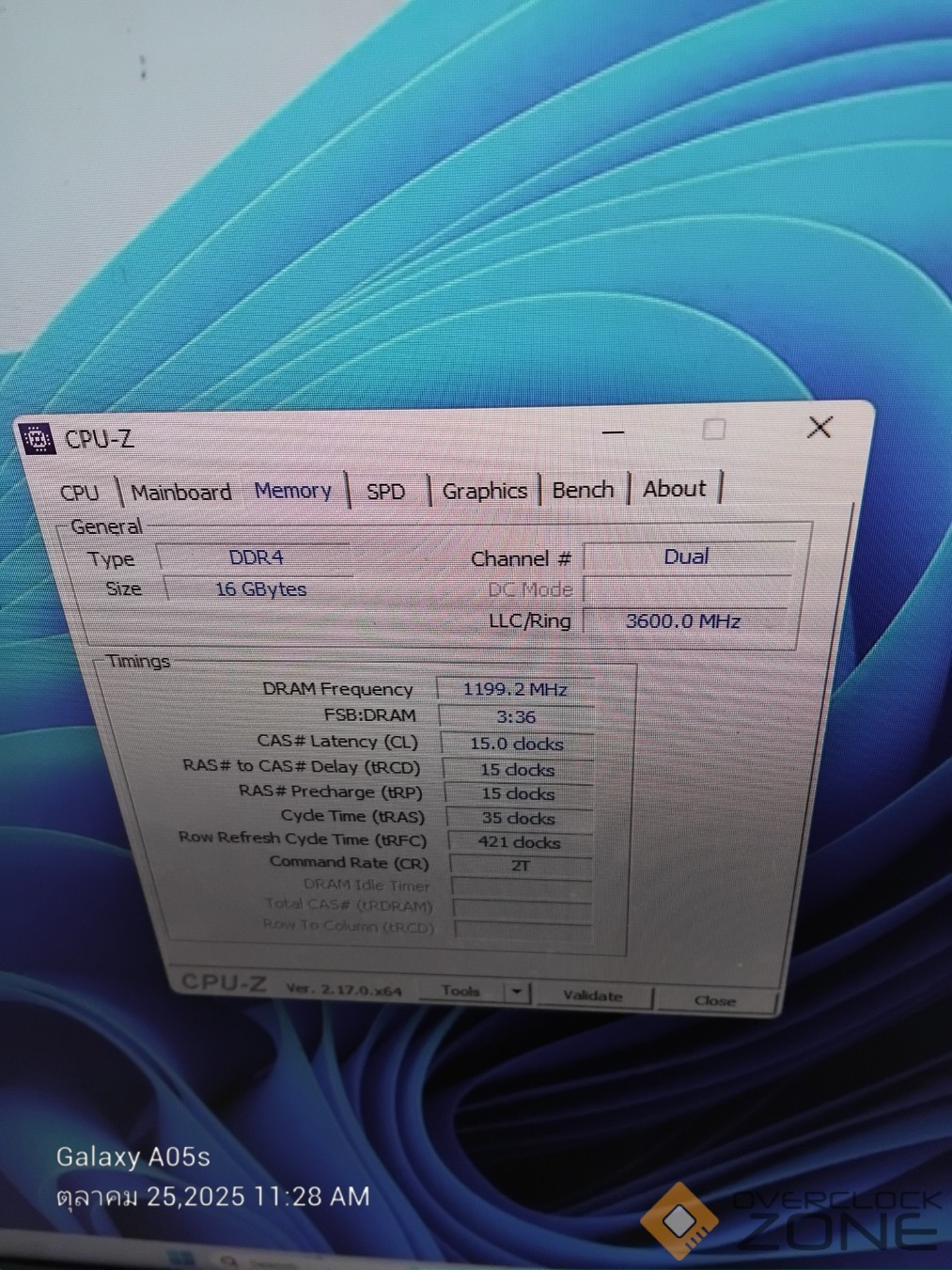The height and width of the screenshot is (1270, 952).
Task: Click the Validate button
Action: click(593, 996)
